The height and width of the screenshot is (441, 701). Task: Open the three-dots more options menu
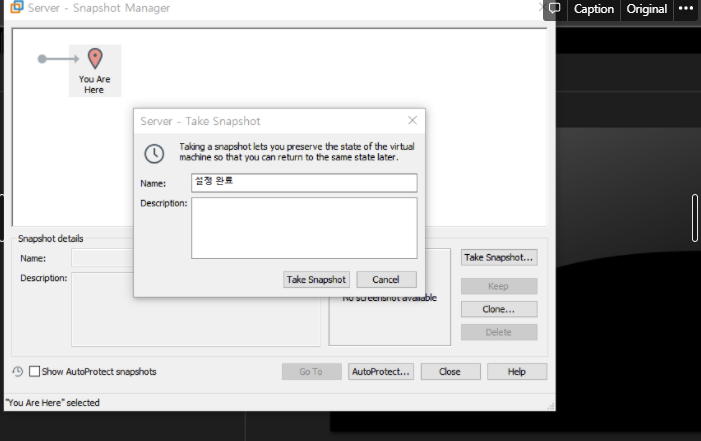[x=686, y=8]
